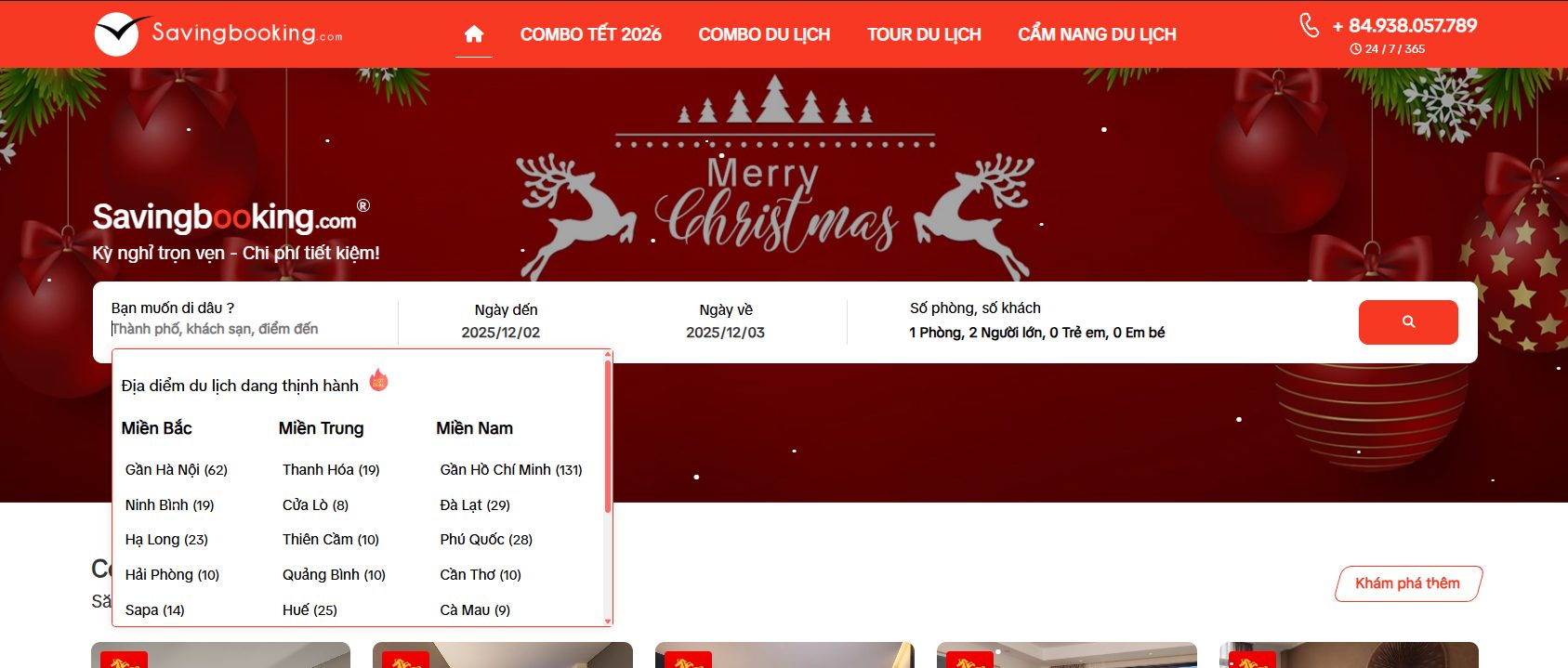Open the Ngày đến date picker

[x=501, y=321]
